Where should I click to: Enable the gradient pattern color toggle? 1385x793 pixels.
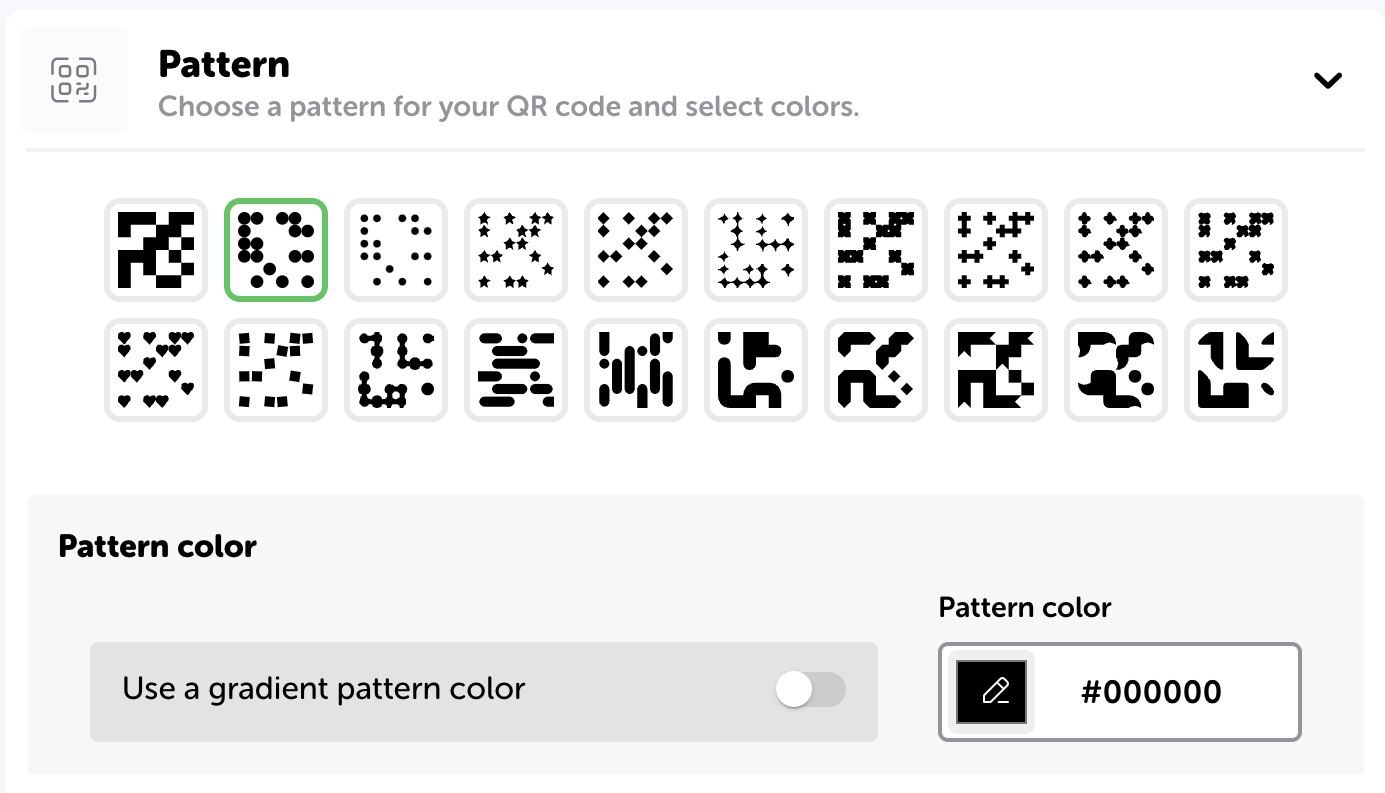[810, 691]
